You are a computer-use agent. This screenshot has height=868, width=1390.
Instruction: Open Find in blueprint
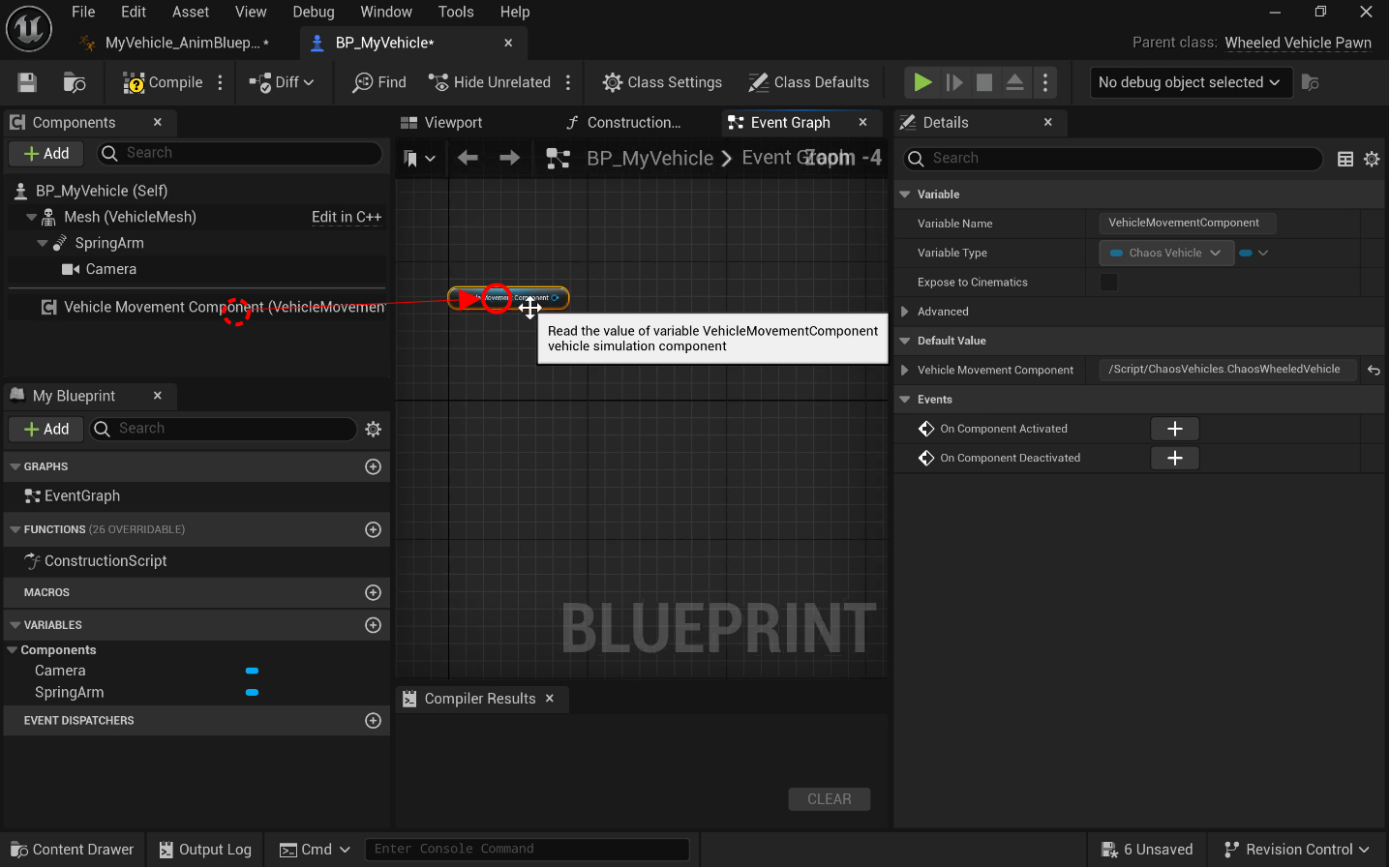click(379, 82)
